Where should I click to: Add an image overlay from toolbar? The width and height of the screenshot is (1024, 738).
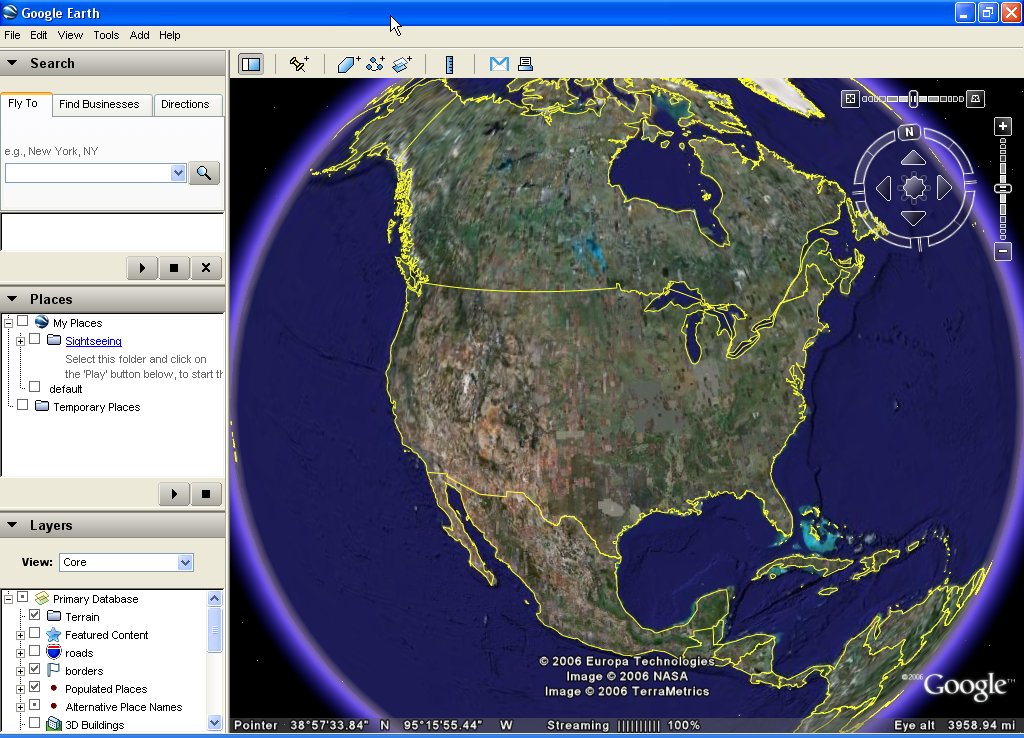[x=402, y=64]
